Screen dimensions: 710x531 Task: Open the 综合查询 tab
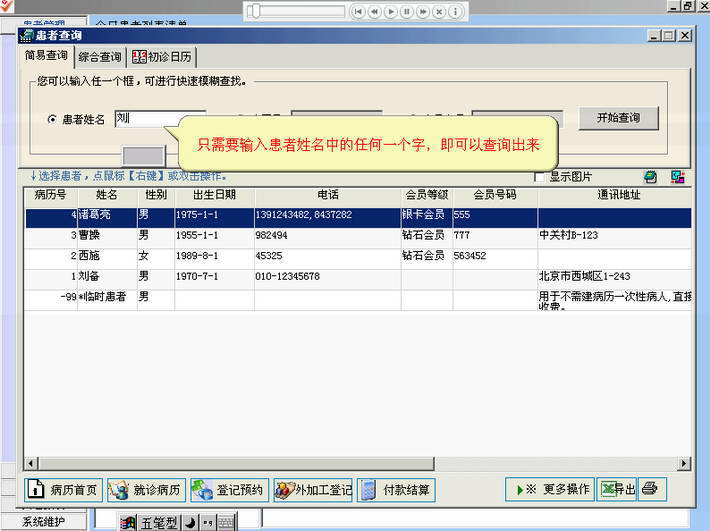click(100, 57)
